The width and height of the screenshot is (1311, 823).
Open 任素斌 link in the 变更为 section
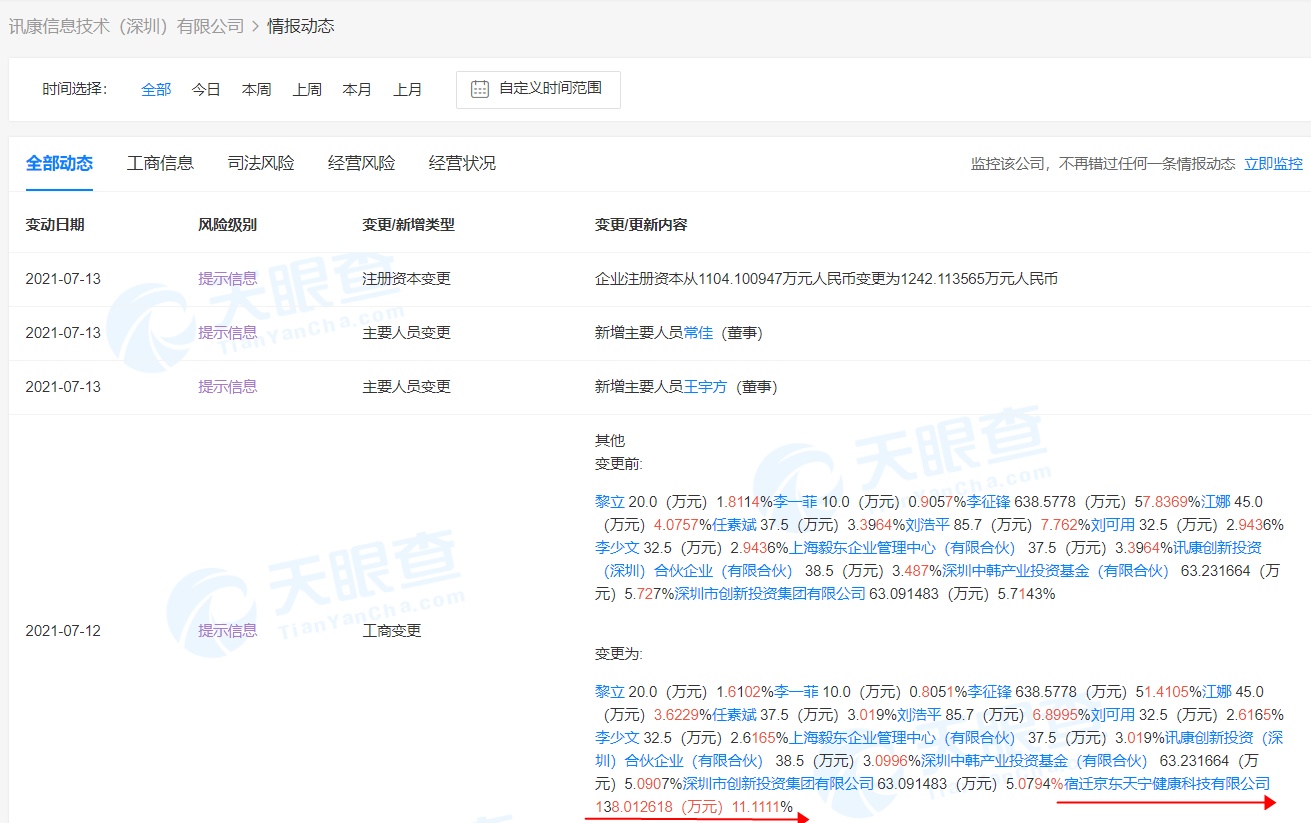click(734, 715)
